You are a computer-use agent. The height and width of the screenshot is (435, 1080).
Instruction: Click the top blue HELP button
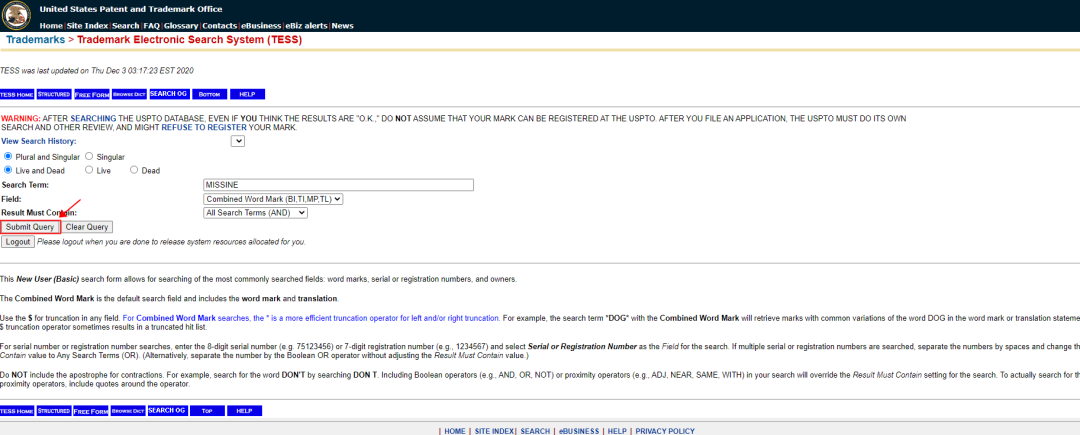click(247, 94)
